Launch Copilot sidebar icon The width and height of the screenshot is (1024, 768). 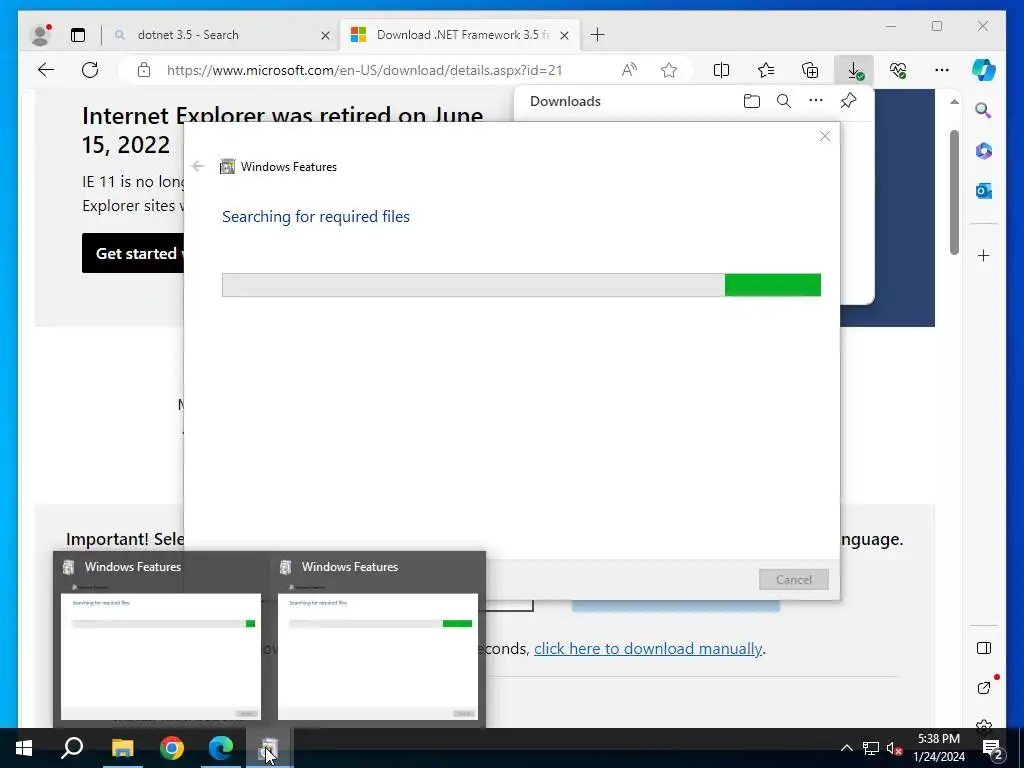click(984, 70)
